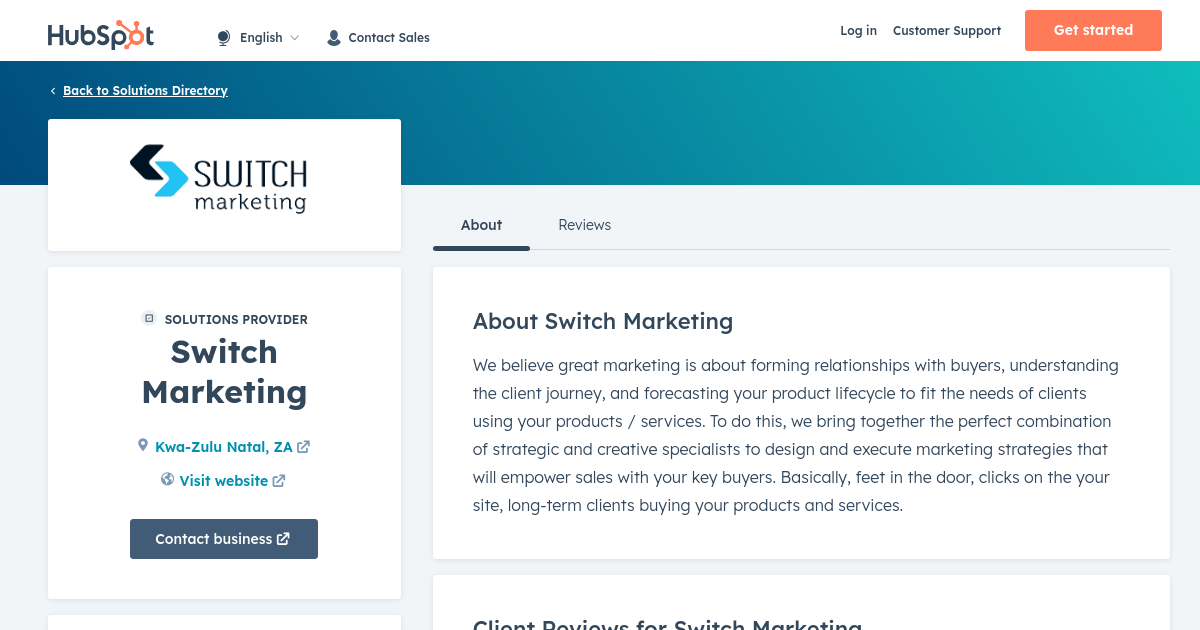Open the Contact Sales link
This screenshot has height=630, width=1200.
pyautogui.click(x=389, y=38)
